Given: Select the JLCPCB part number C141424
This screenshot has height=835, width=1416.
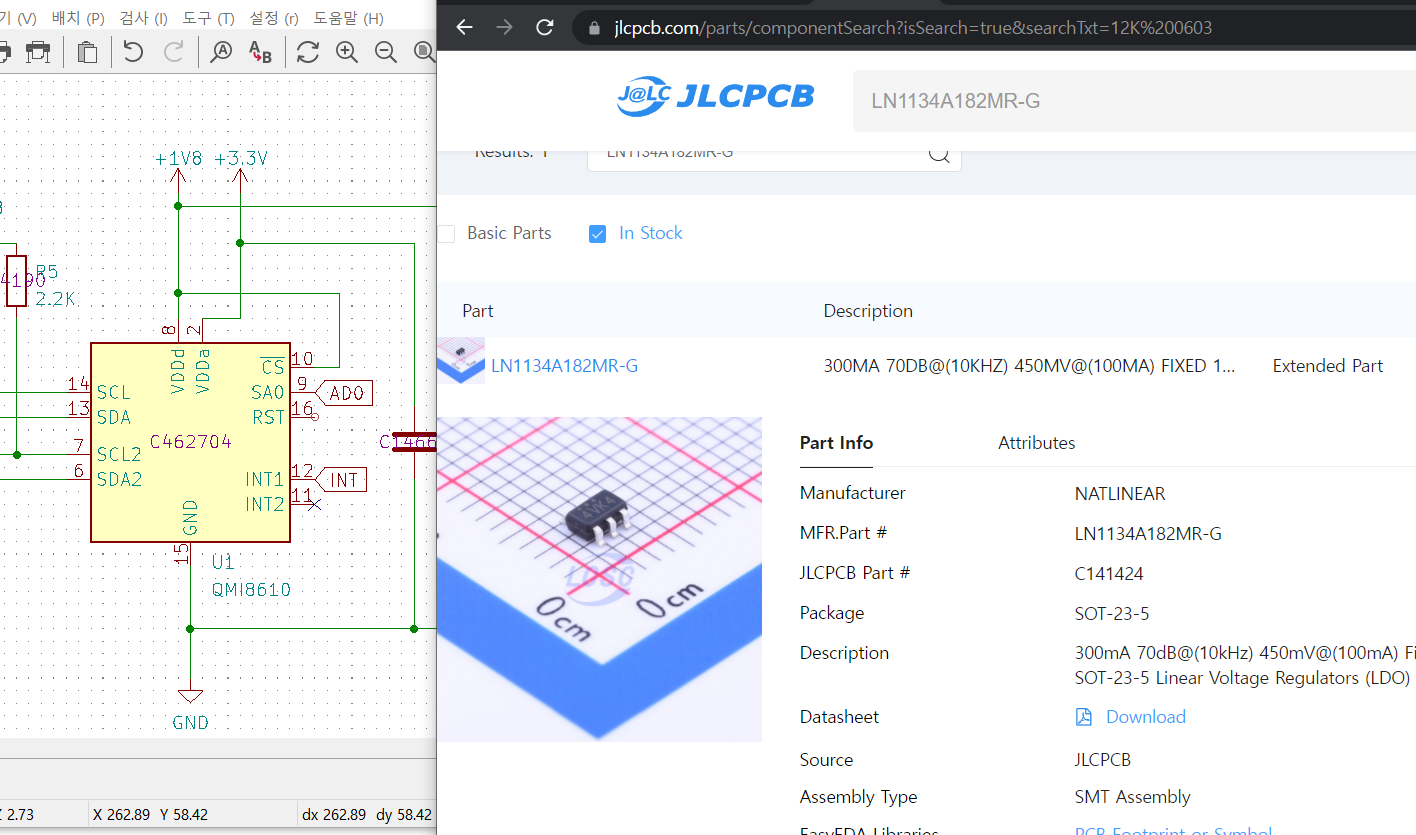Looking at the screenshot, I should (1109, 574).
